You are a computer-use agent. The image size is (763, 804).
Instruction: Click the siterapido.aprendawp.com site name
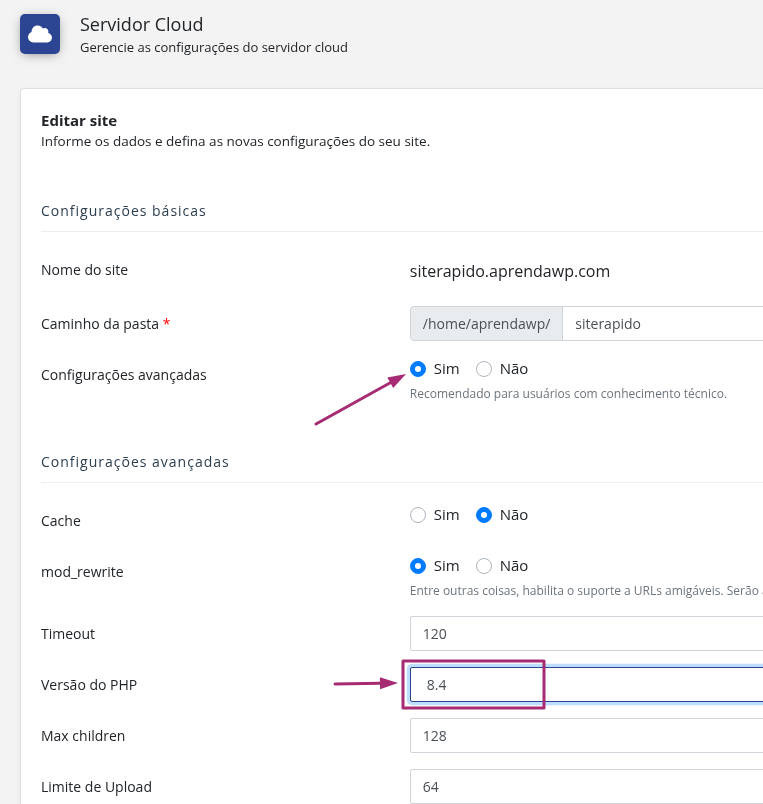510,271
